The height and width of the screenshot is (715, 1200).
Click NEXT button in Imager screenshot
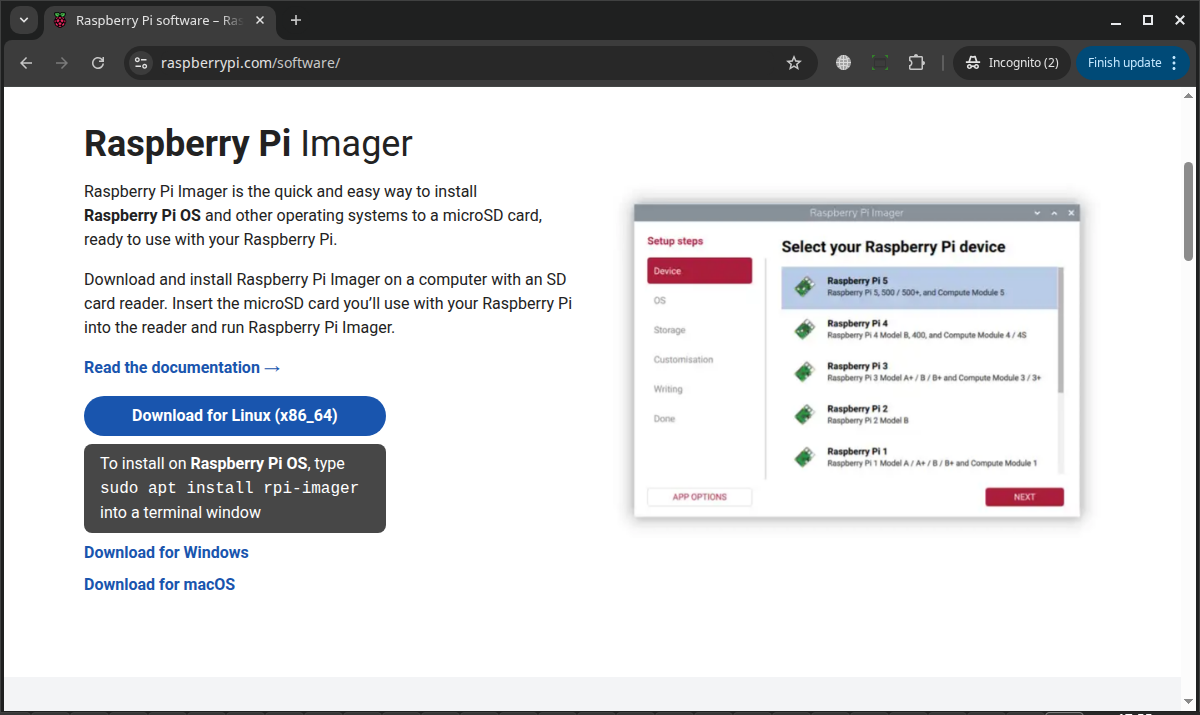point(1024,497)
